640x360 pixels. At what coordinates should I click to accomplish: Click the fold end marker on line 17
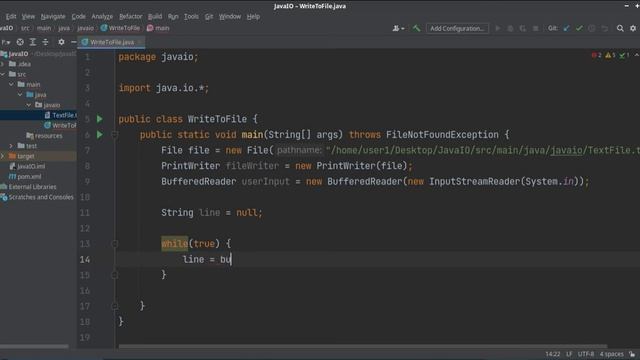pos(115,306)
